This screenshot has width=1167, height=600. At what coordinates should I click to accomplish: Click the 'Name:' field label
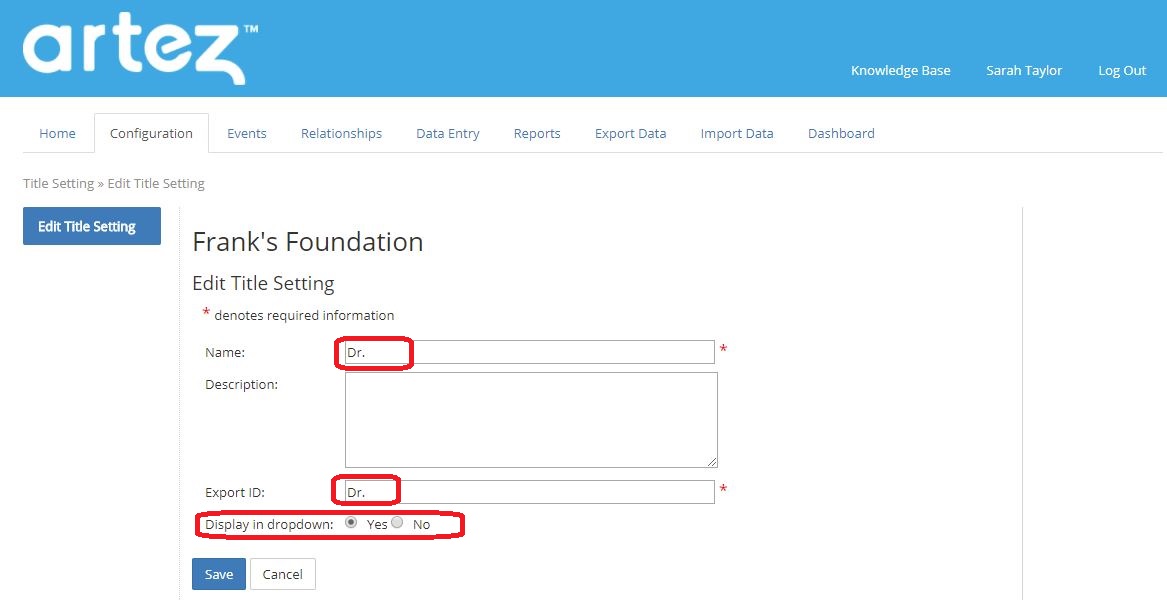[225, 353]
